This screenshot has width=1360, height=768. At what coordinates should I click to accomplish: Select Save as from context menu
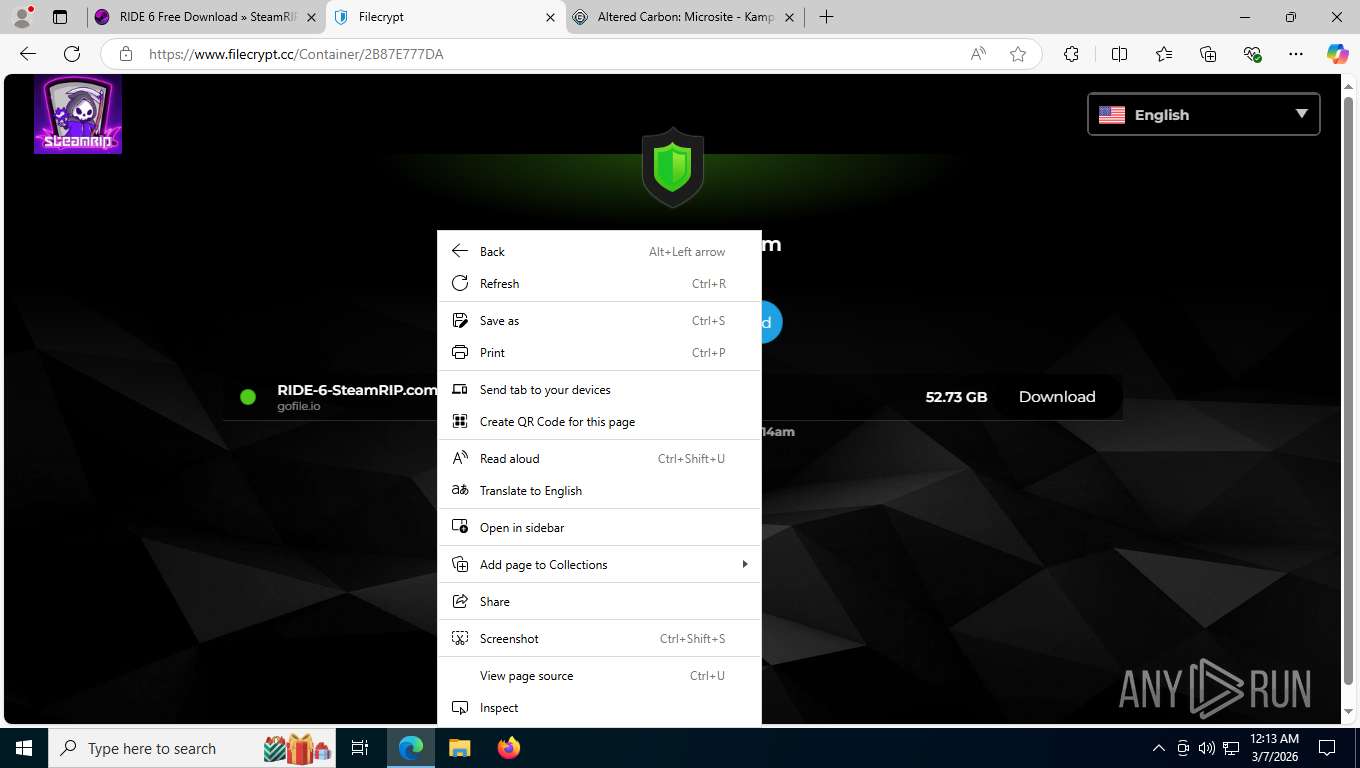pyautogui.click(x=600, y=321)
